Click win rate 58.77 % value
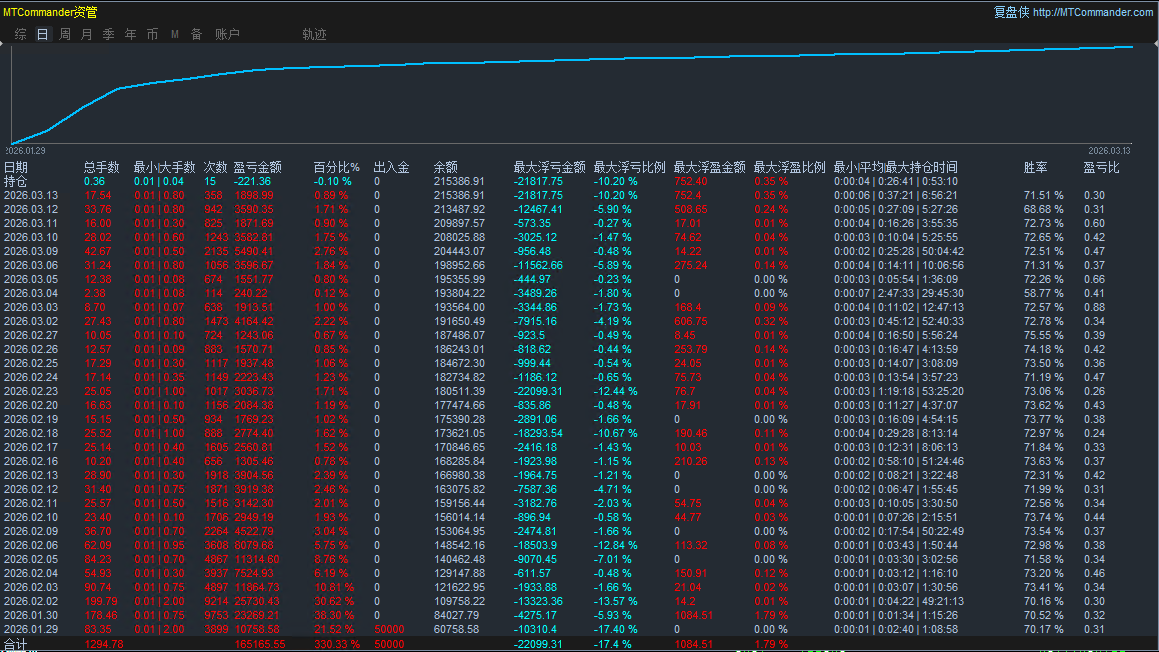1159x652 pixels. click(x=1044, y=293)
